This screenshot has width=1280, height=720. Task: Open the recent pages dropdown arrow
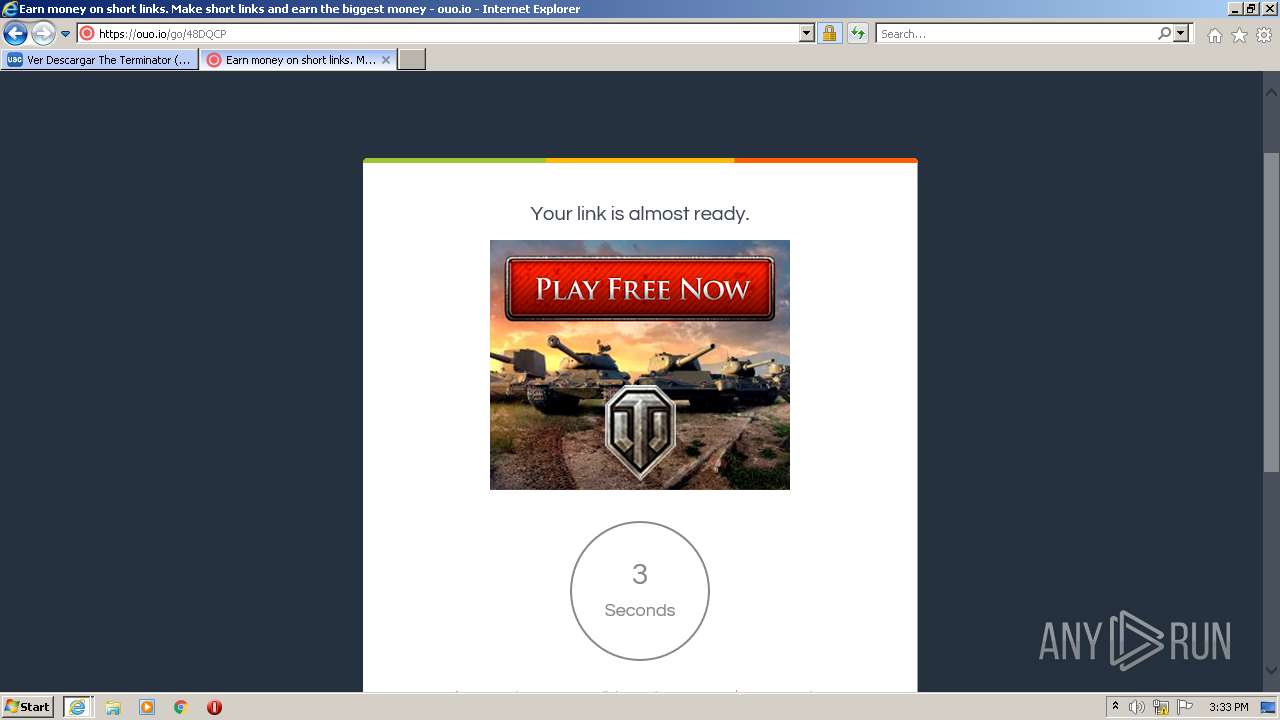pos(66,34)
